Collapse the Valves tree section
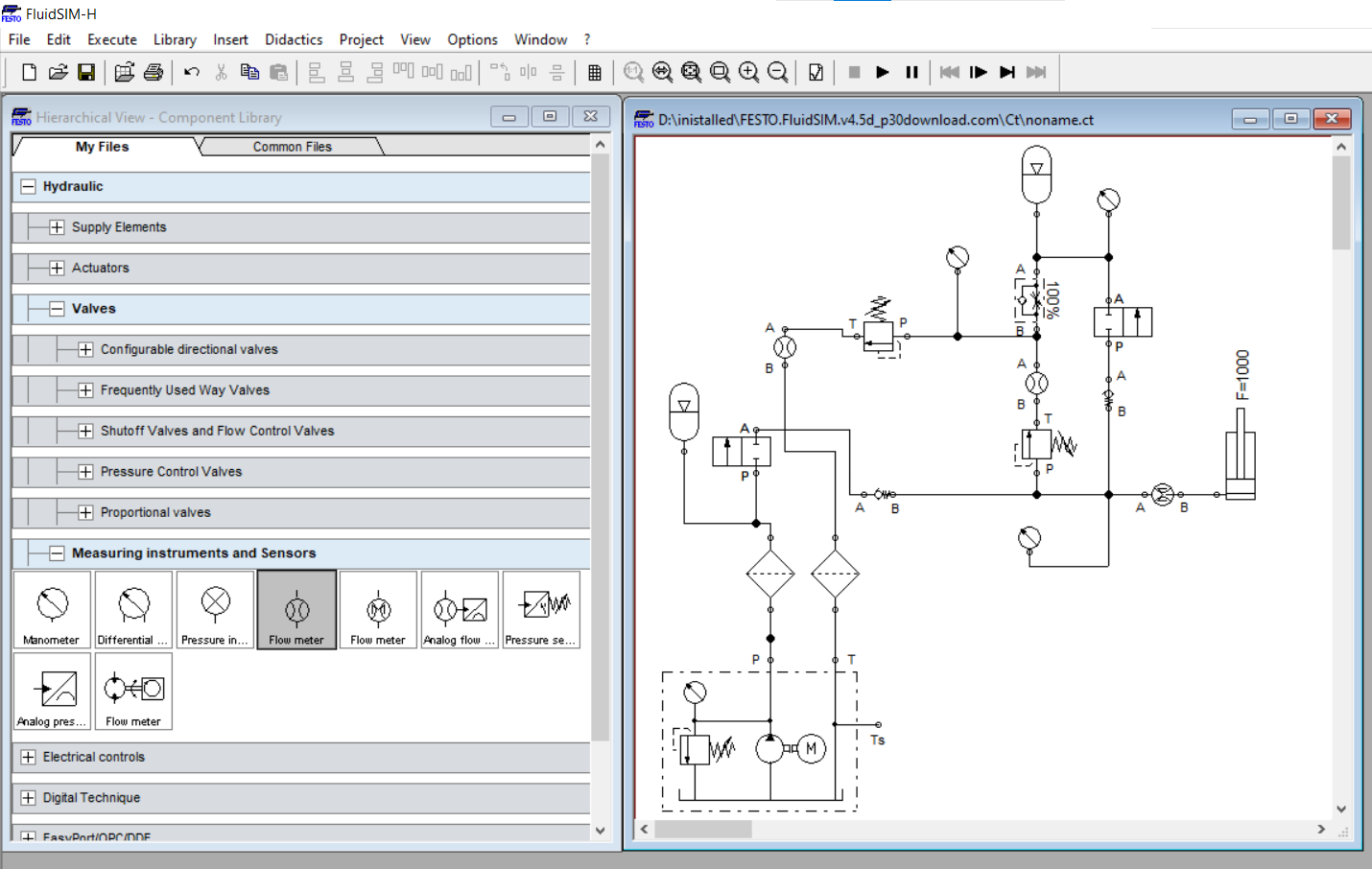The image size is (1372, 869). (x=57, y=309)
